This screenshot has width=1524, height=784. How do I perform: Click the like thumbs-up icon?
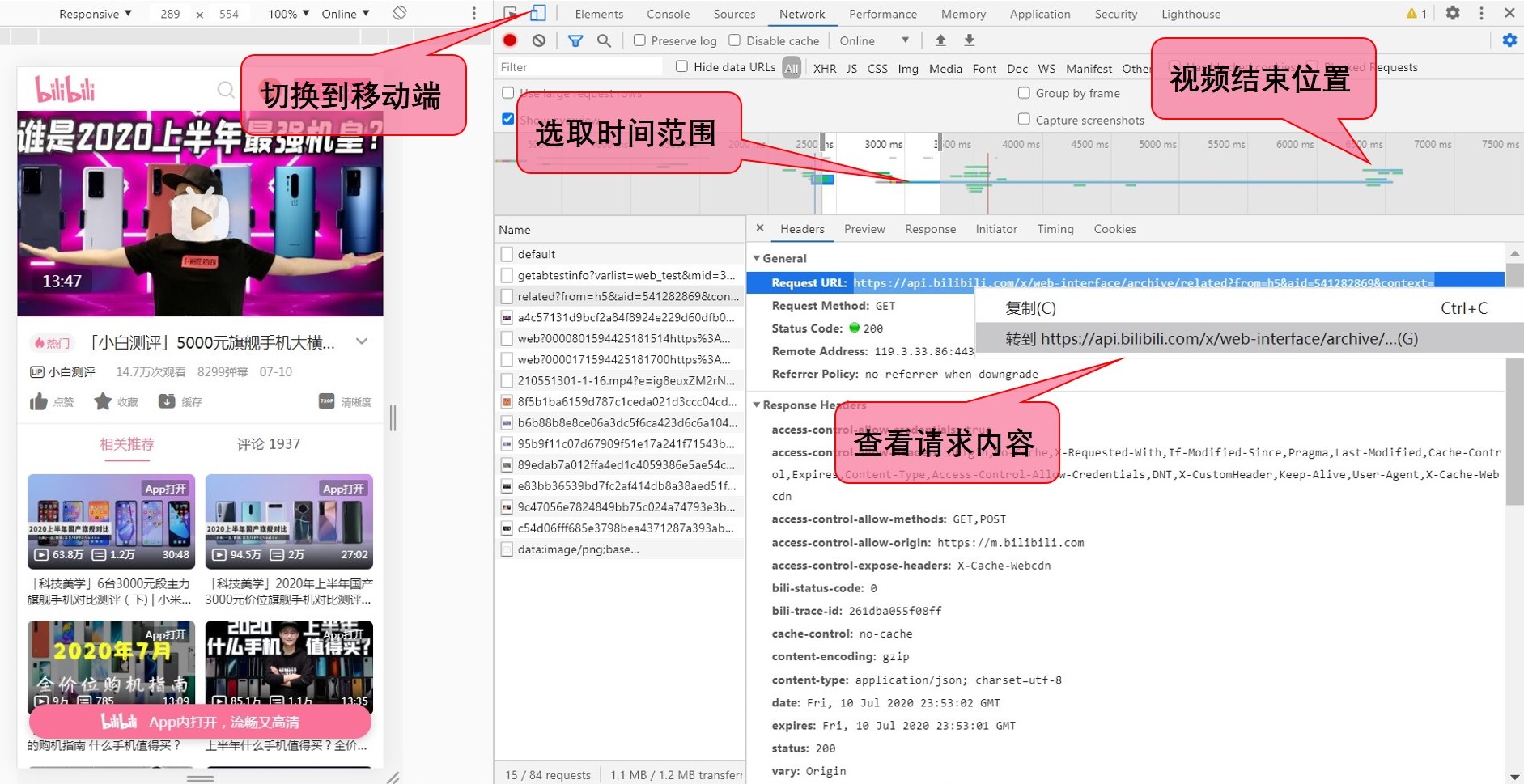coord(39,401)
